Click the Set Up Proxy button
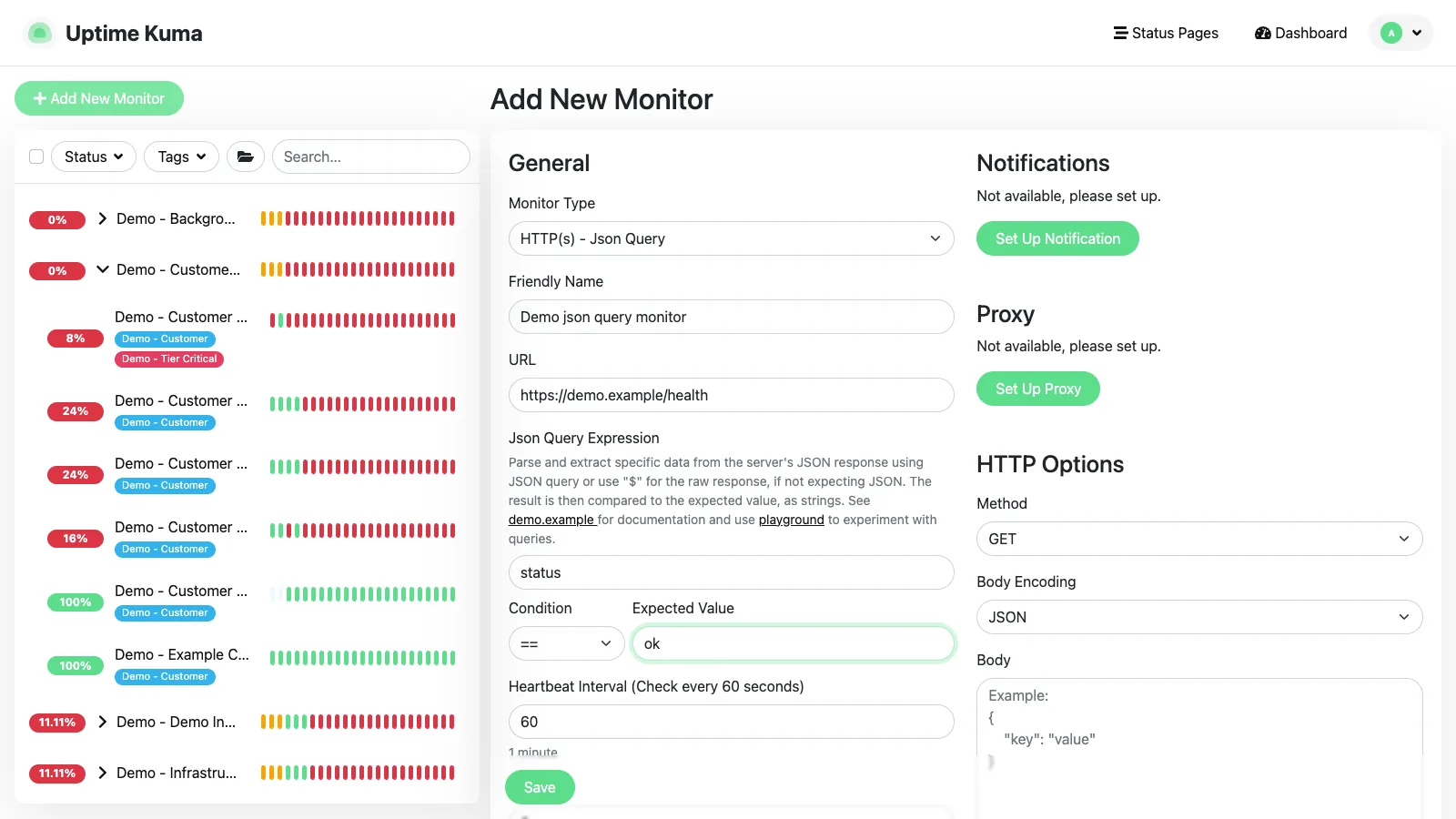This screenshot has height=819, width=1456. pyautogui.click(x=1038, y=389)
